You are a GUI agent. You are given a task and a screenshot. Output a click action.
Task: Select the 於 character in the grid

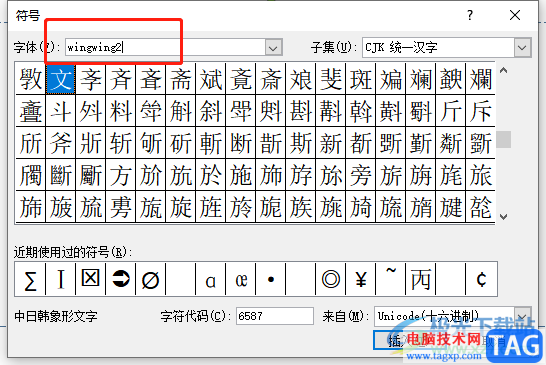click(211, 175)
